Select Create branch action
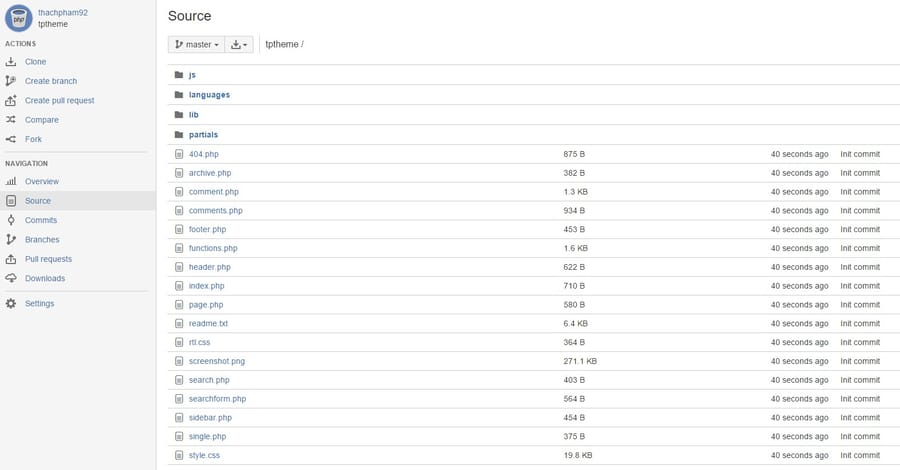Image resolution: width=900 pixels, height=470 pixels. [51, 81]
